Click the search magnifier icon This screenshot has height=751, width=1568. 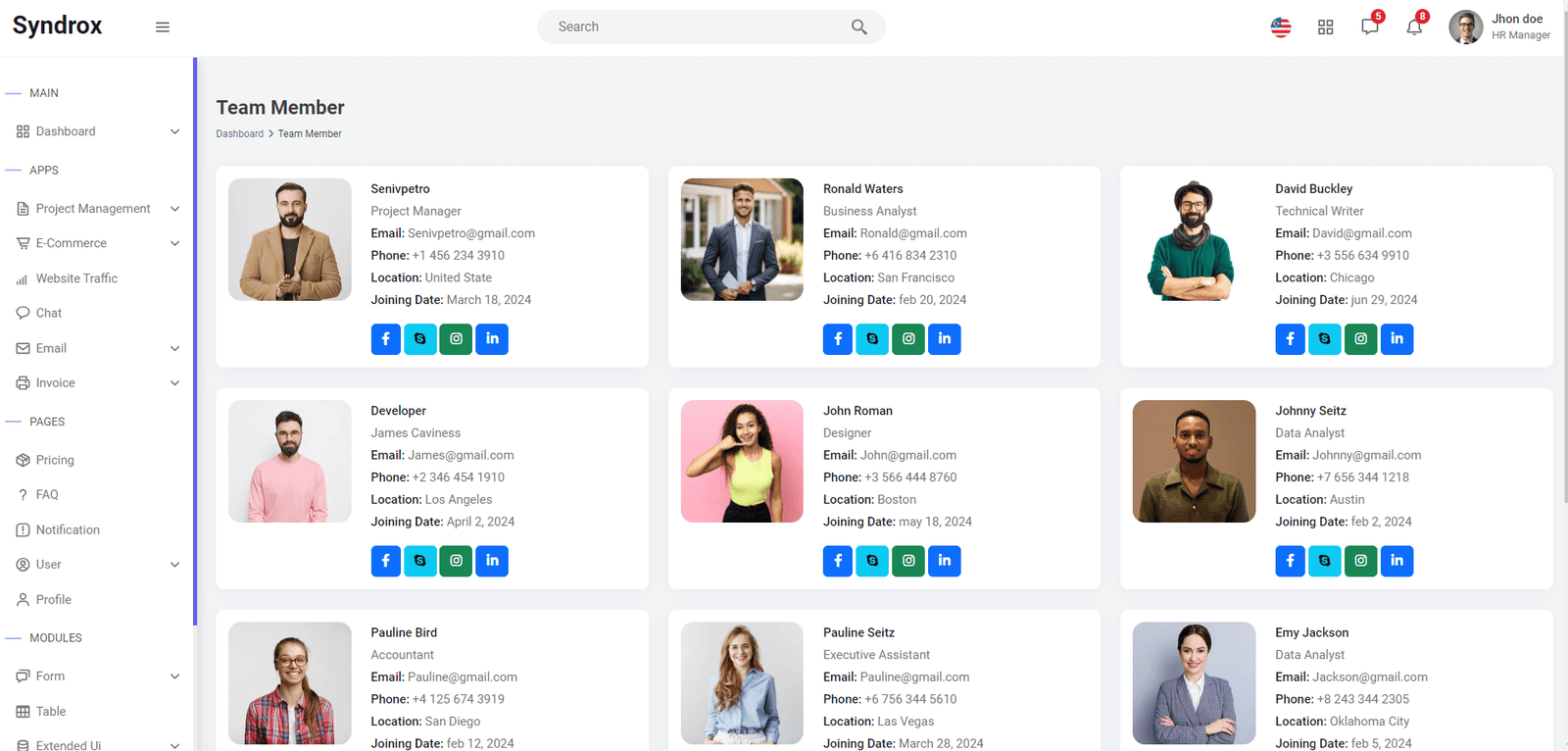[x=859, y=27]
